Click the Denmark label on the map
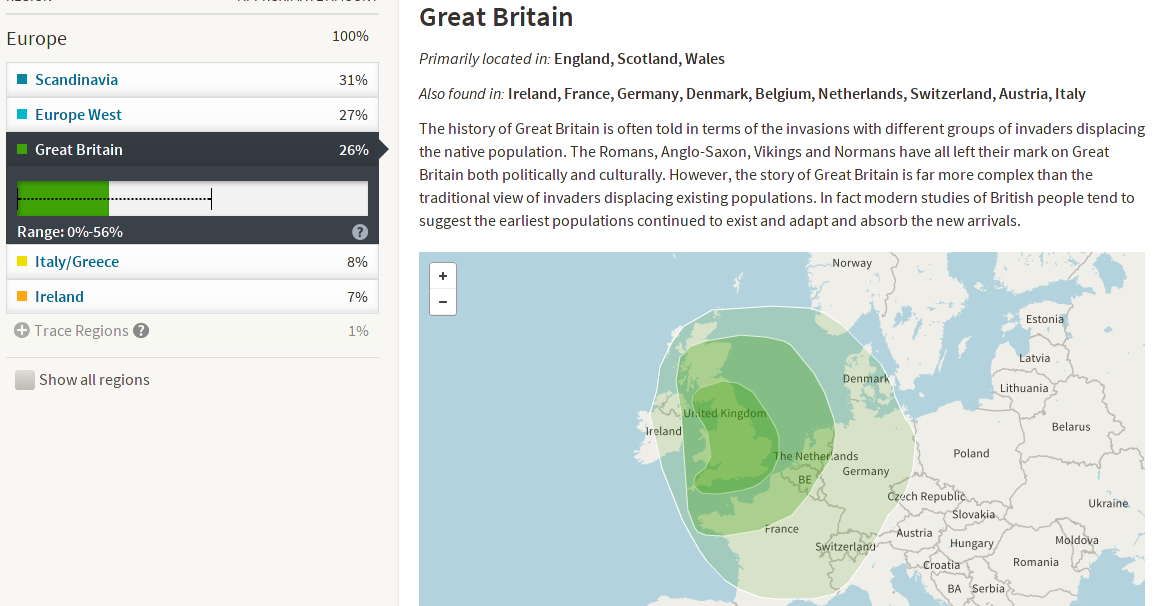1156x606 pixels. [x=866, y=379]
